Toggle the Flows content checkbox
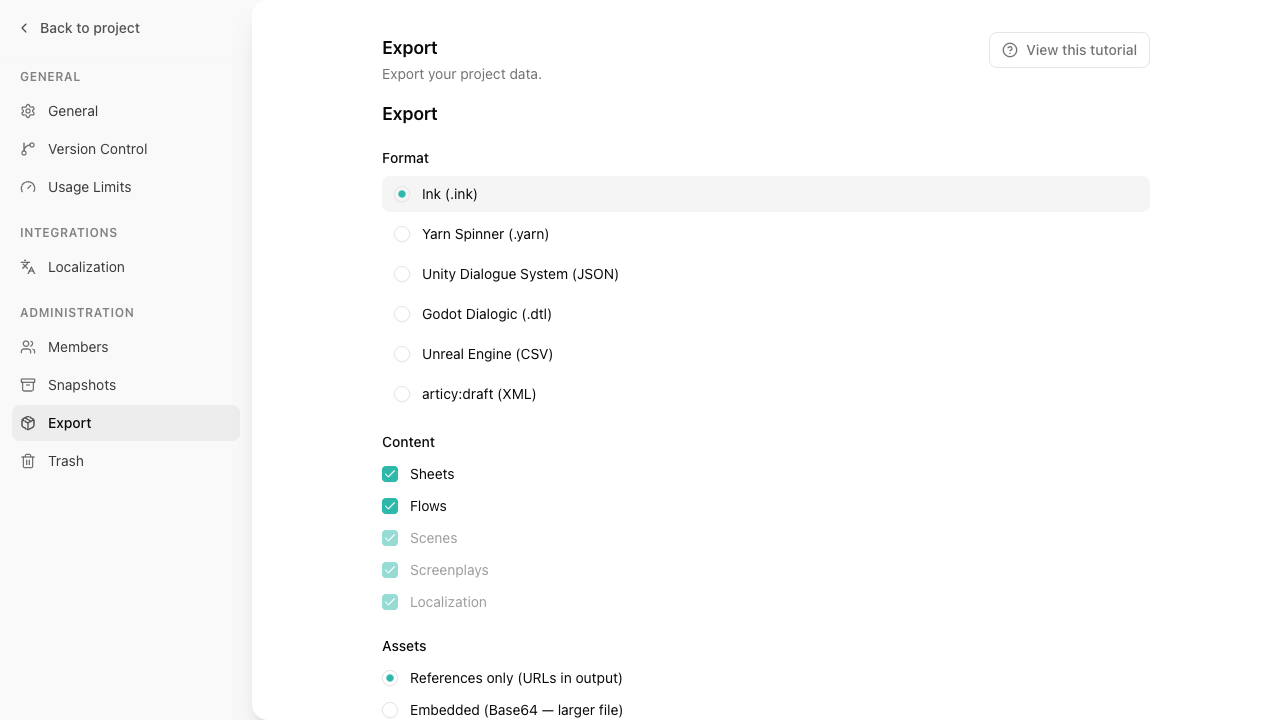The height and width of the screenshot is (720, 1280). pos(390,506)
